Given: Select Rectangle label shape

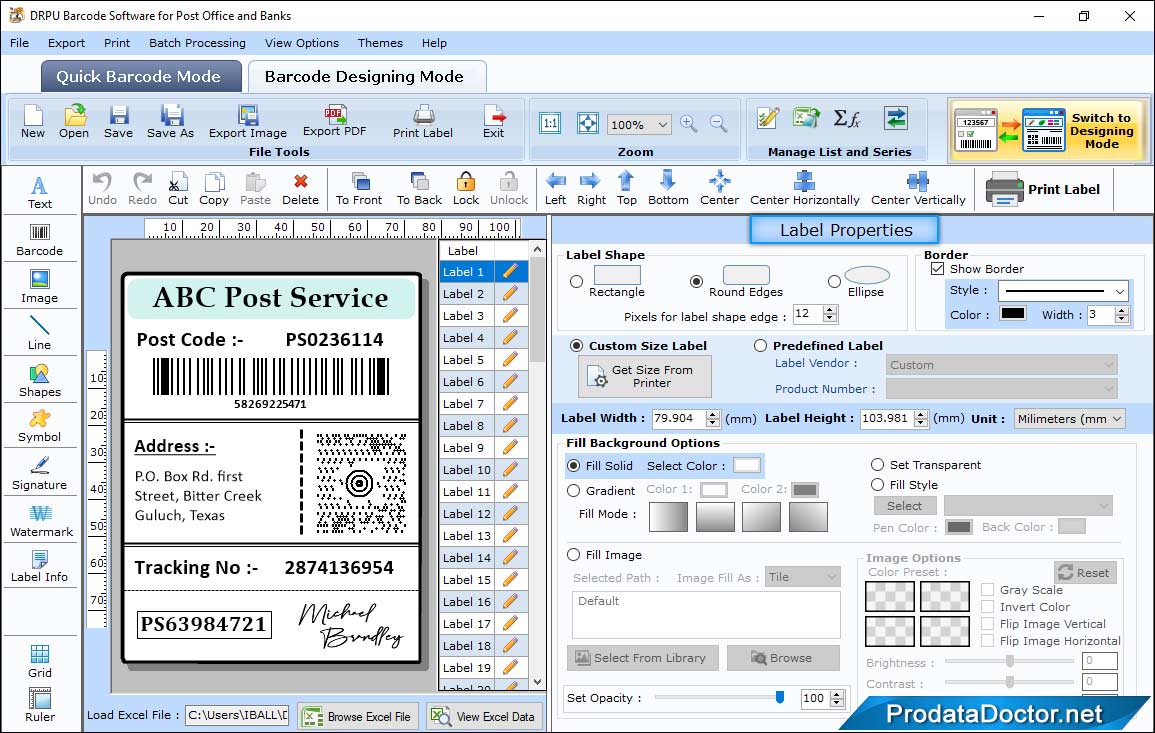Looking at the screenshot, I should [x=577, y=281].
